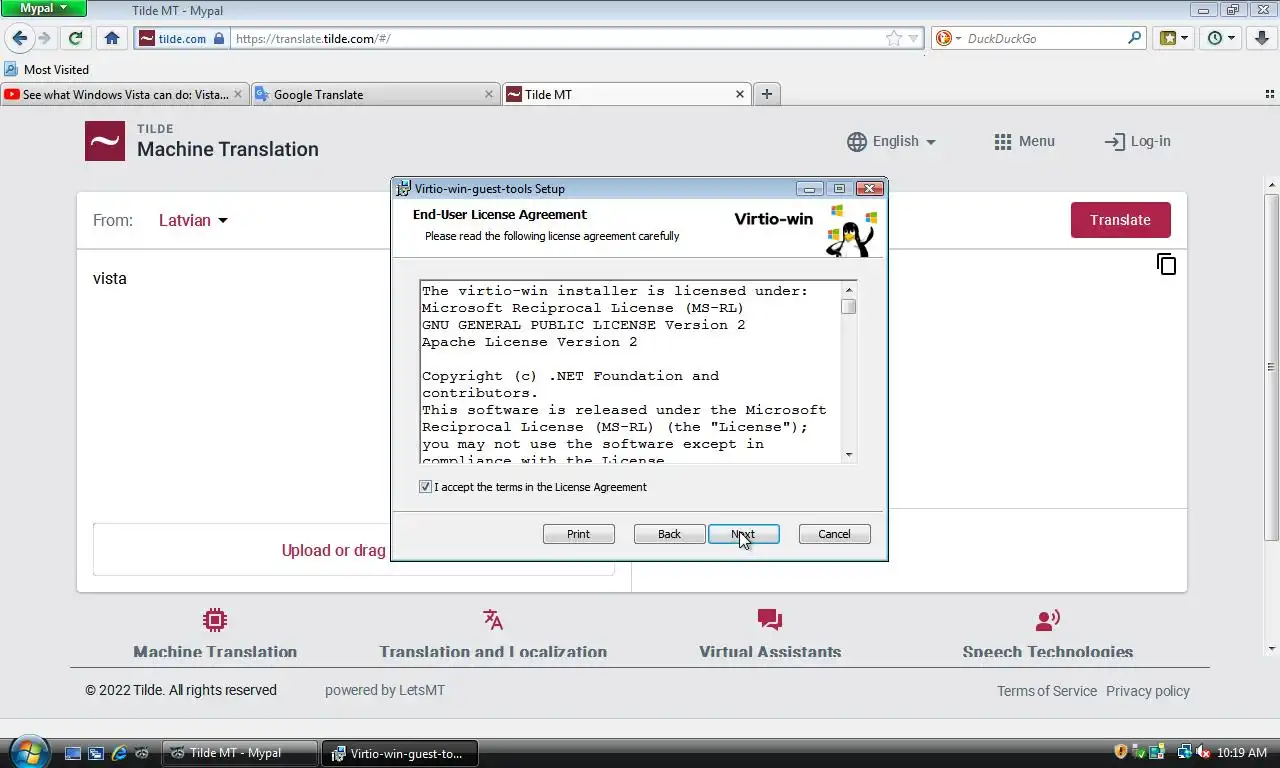Click the Virtio-win penguin logo

click(850, 232)
